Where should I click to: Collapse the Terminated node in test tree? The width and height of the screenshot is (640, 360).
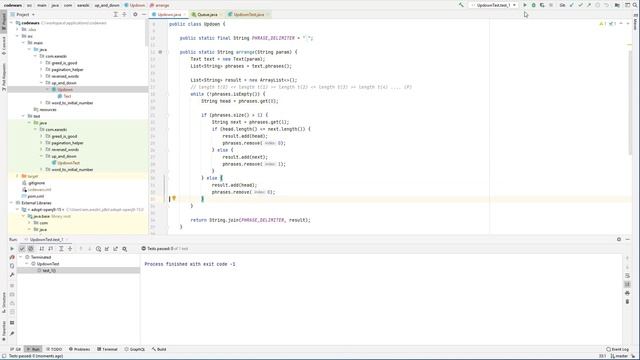pos(21,257)
